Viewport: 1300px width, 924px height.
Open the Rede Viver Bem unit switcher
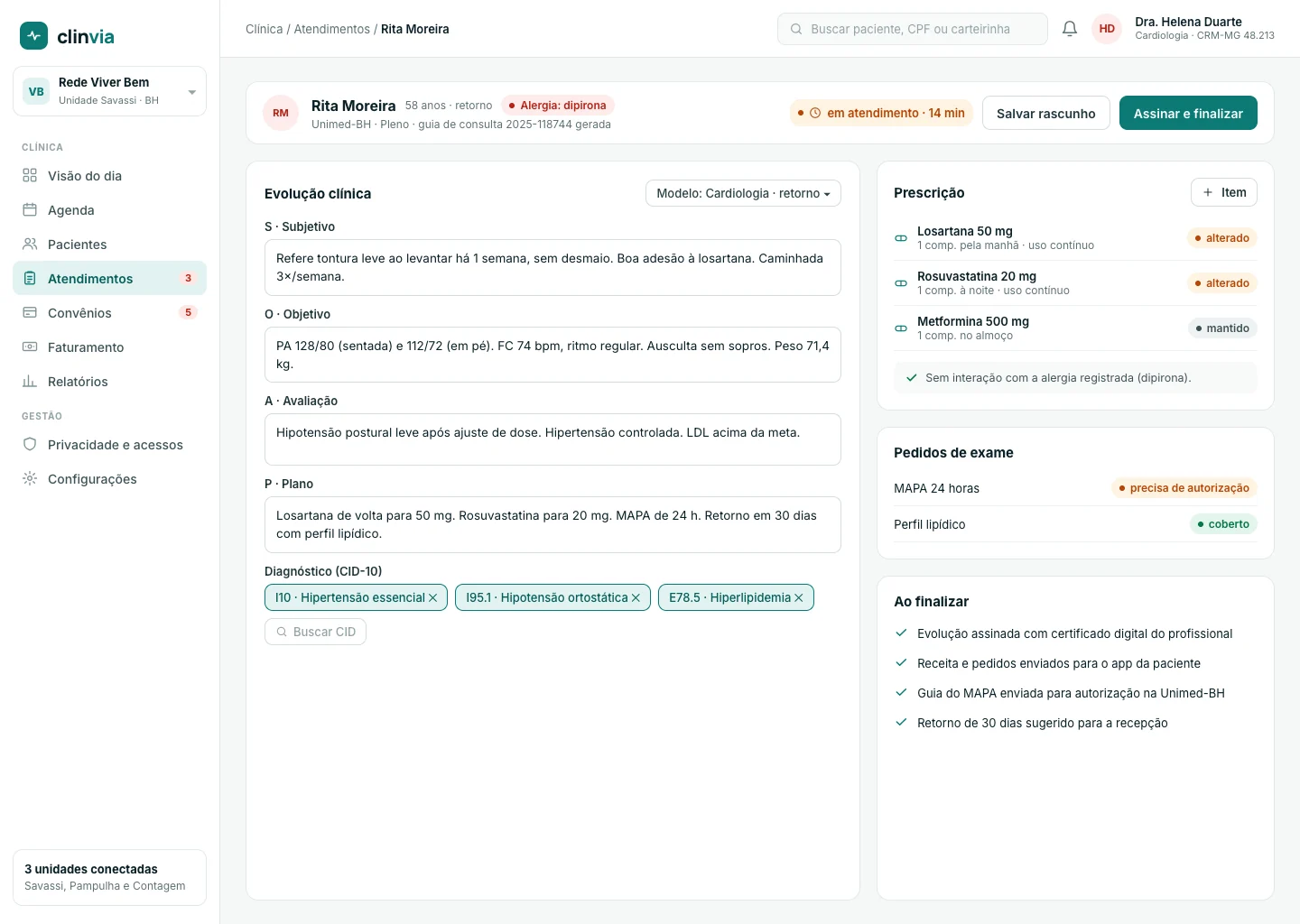(x=109, y=91)
